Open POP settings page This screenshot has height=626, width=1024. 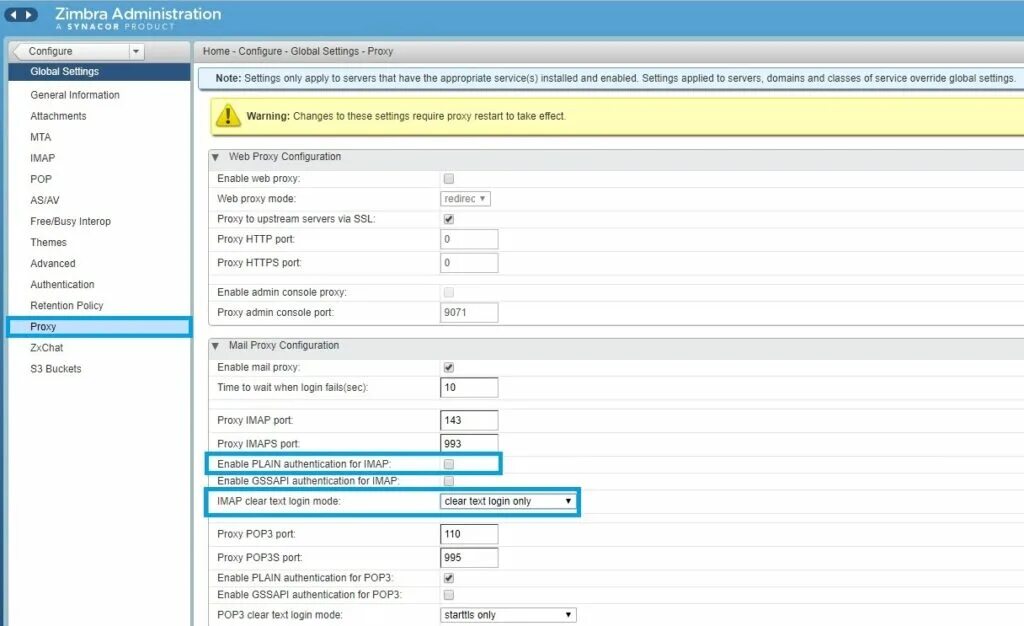[x=40, y=179]
